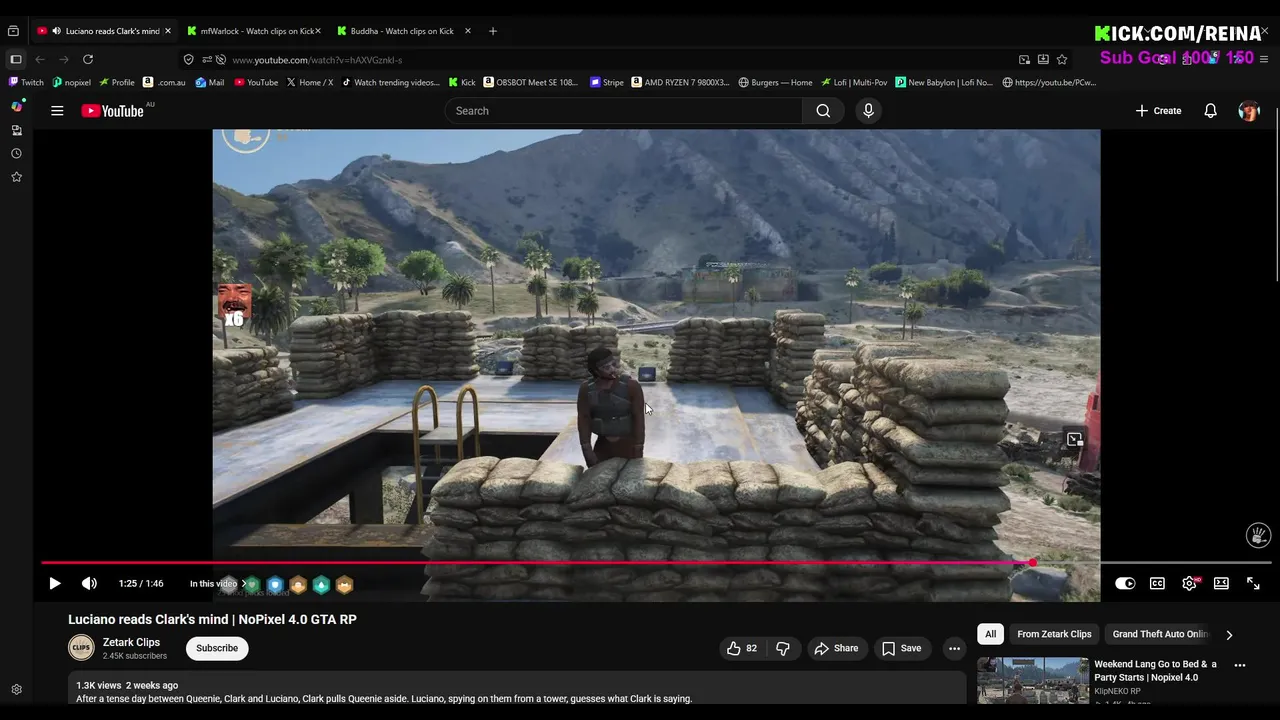Viewport: 1280px width, 720px height.
Task: Select Grand Theft Auto Online chip
Action: 1160,634
